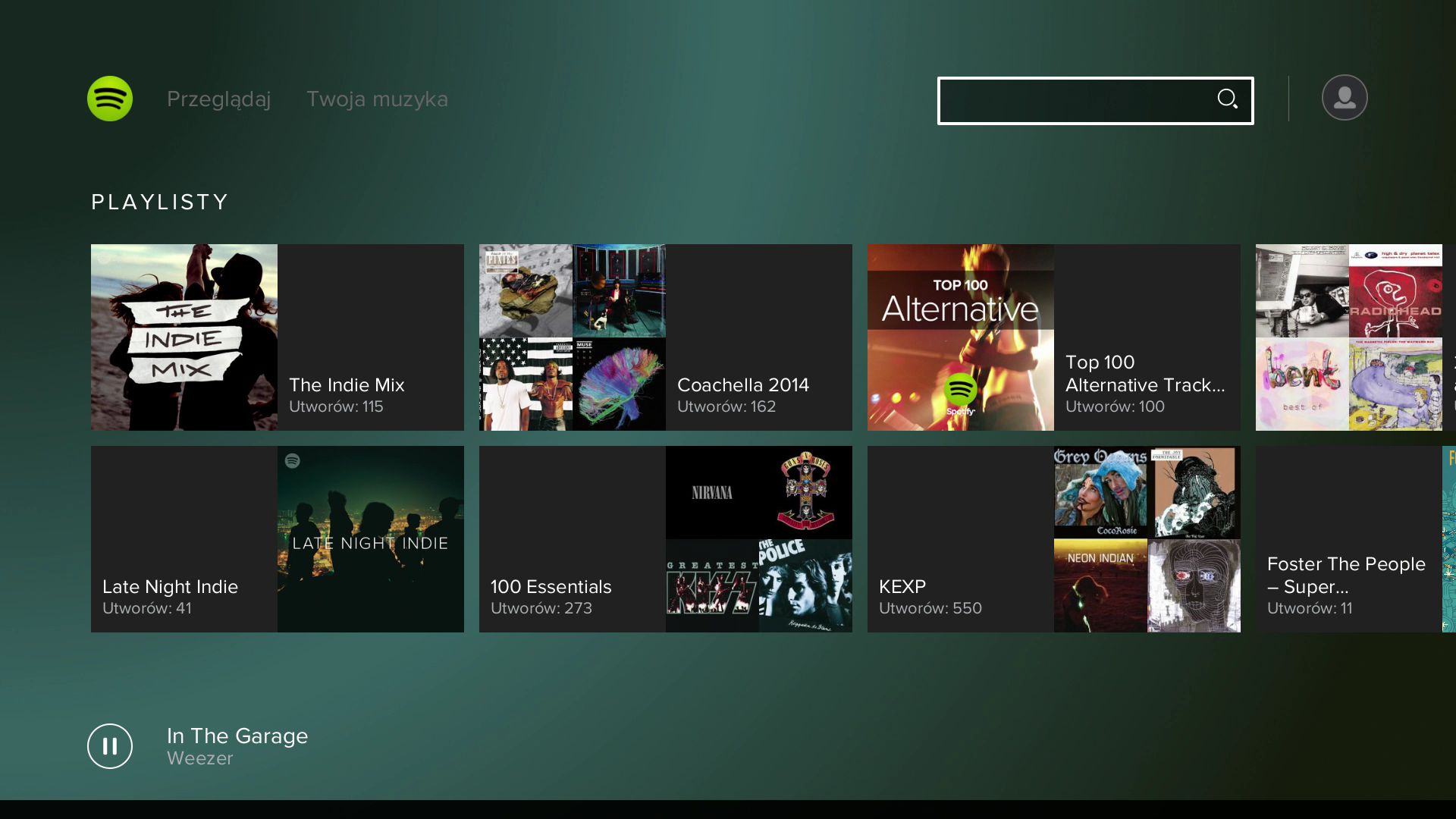Pause the currently playing track
1456x819 pixels.
(110, 746)
